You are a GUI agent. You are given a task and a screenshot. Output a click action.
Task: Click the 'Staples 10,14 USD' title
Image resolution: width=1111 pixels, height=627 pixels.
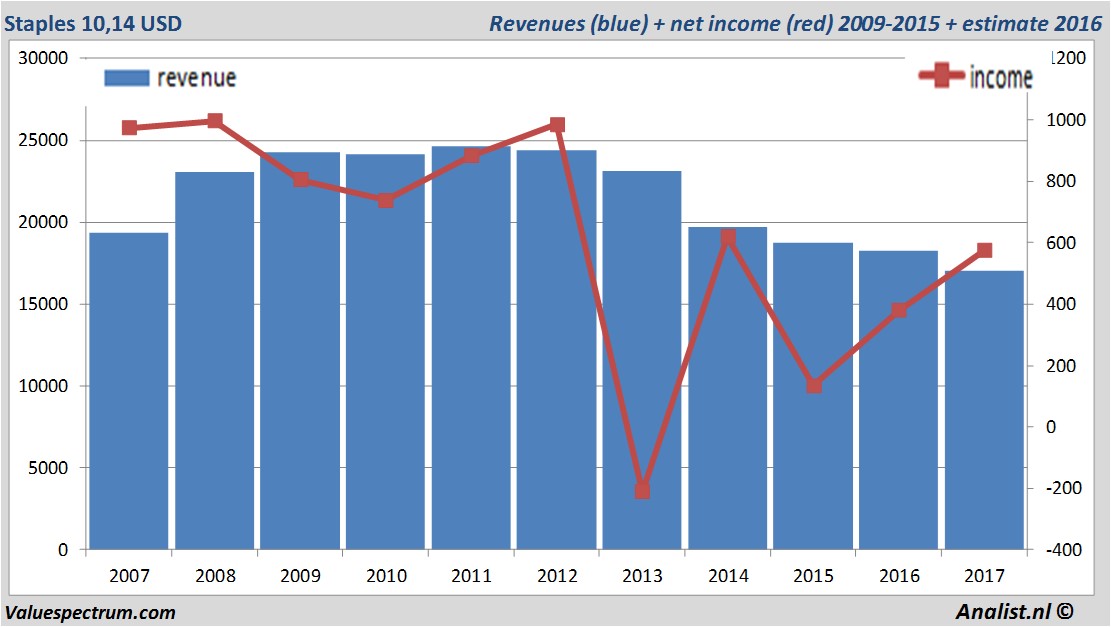pyautogui.click(x=93, y=23)
